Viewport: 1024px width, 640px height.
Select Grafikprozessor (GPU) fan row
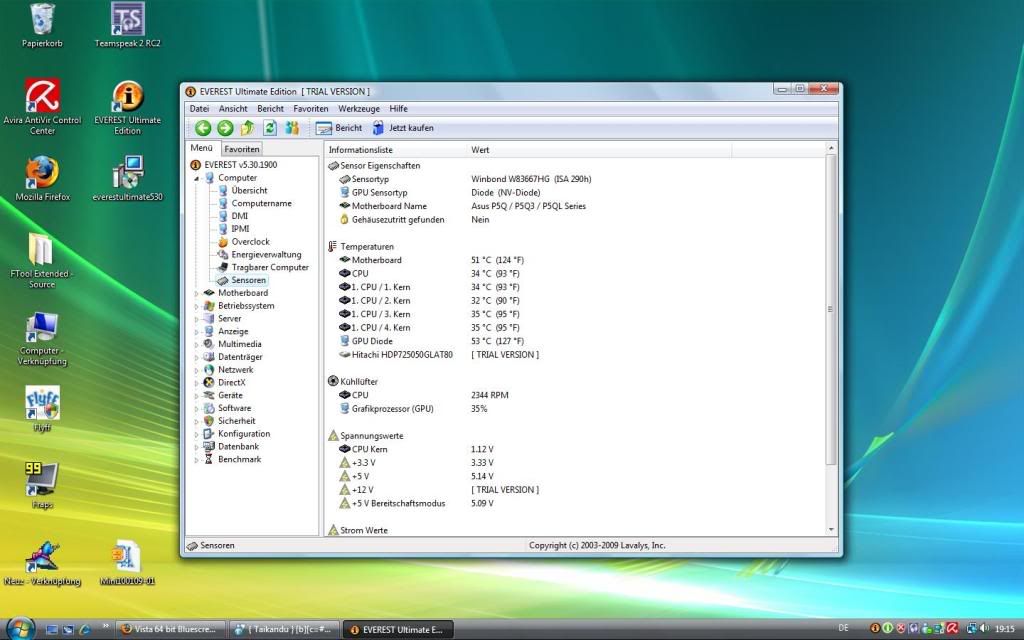click(x=575, y=409)
